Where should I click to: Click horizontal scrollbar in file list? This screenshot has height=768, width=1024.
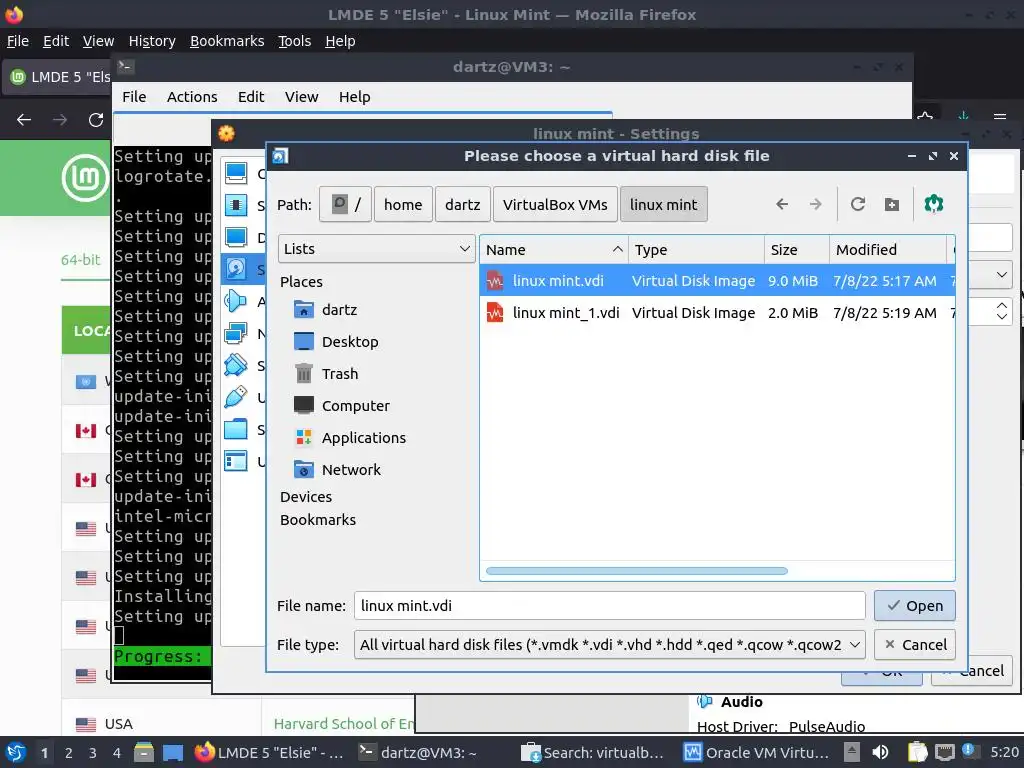pos(637,571)
